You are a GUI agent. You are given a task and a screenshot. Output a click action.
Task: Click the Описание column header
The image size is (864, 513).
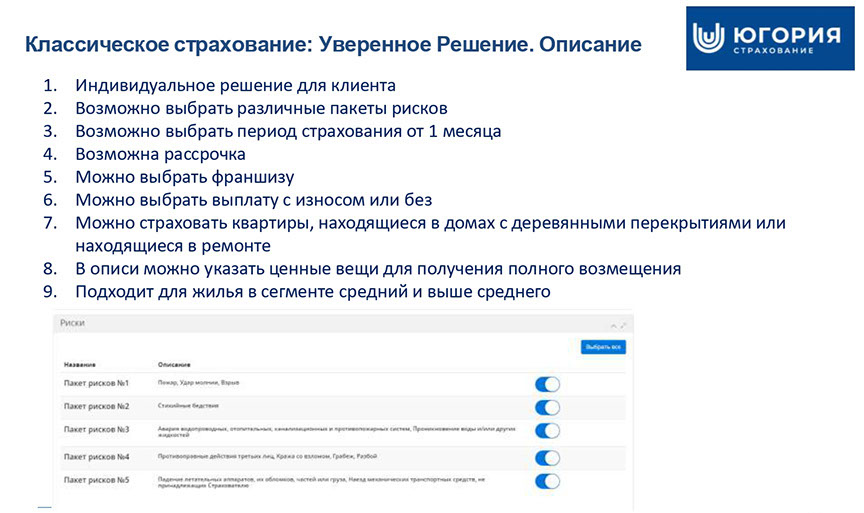pos(175,364)
